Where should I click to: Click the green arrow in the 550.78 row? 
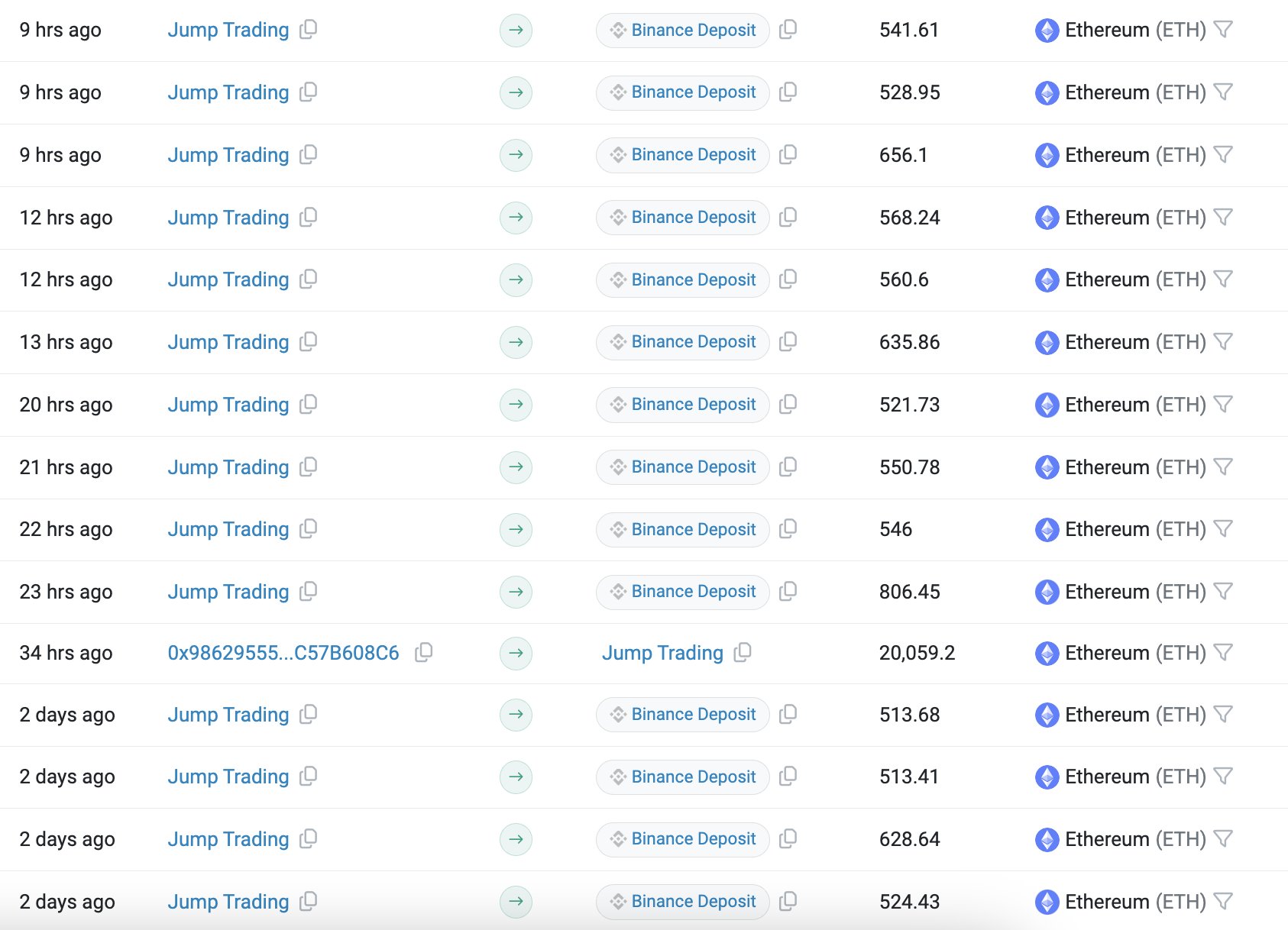(516, 467)
